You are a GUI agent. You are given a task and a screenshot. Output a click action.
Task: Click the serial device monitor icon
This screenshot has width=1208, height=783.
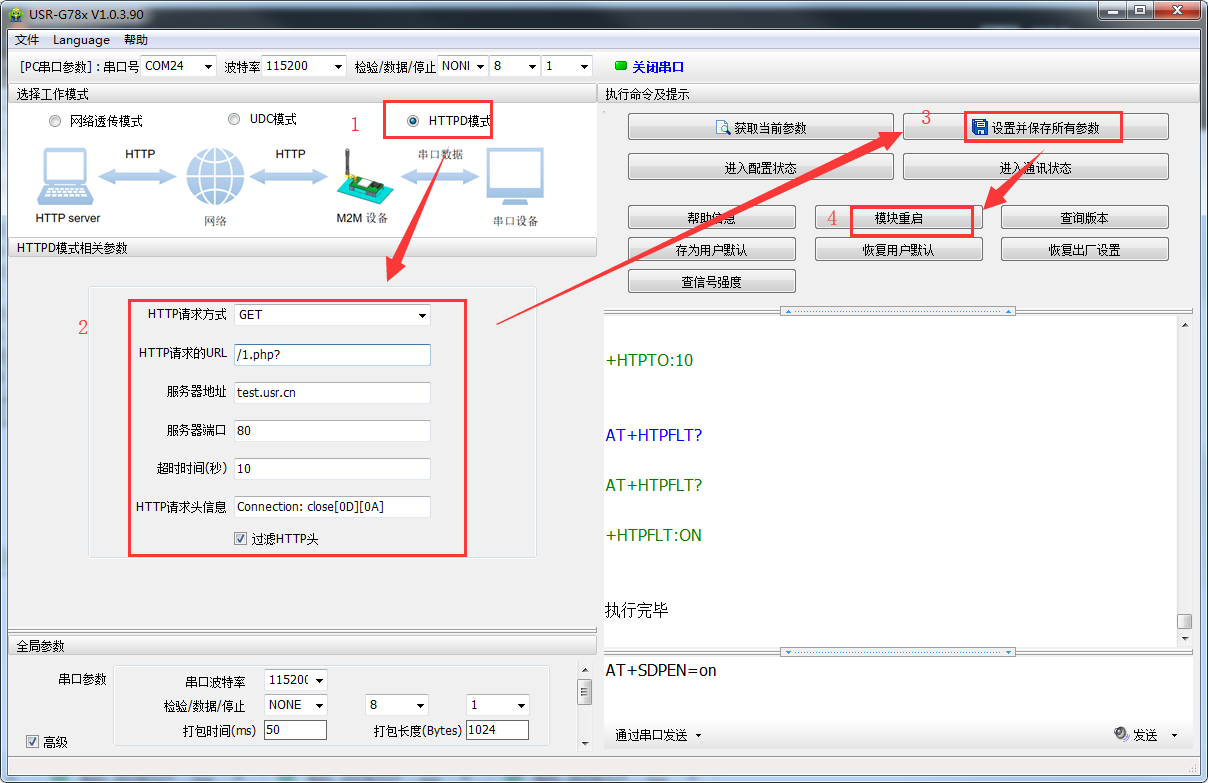(x=515, y=178)
